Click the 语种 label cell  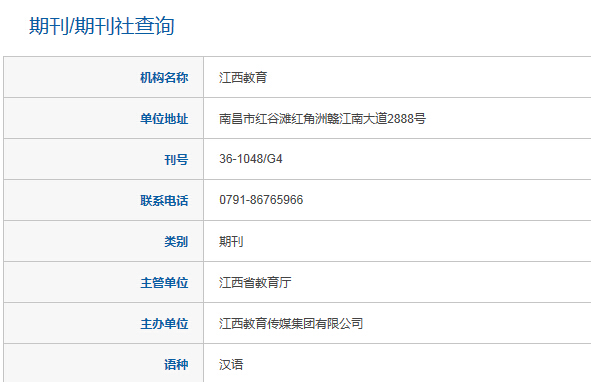click(104, 364)
